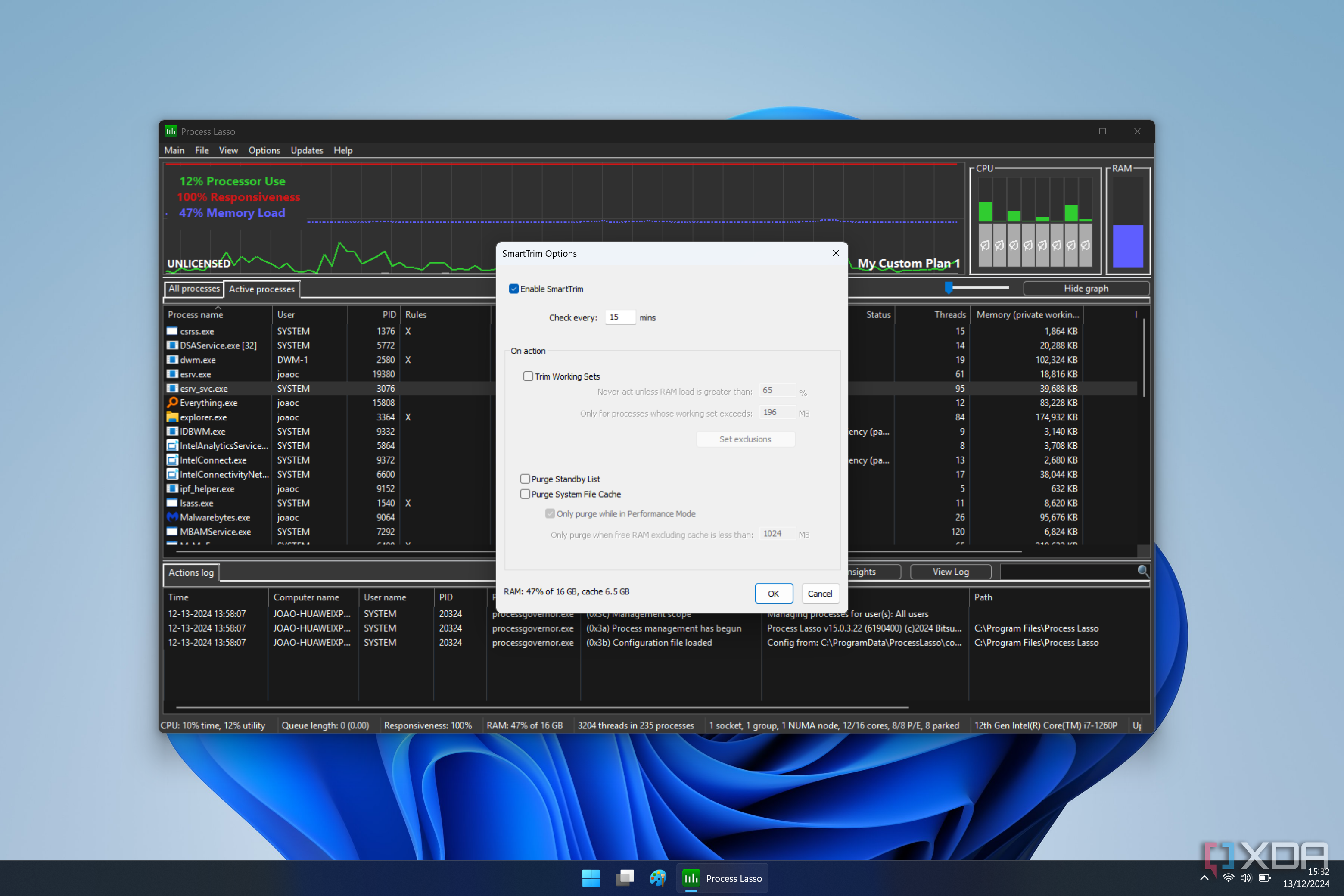Show hidden tray icons chevron
This screenshot has height=896, width=1344.
[1204, 878]
